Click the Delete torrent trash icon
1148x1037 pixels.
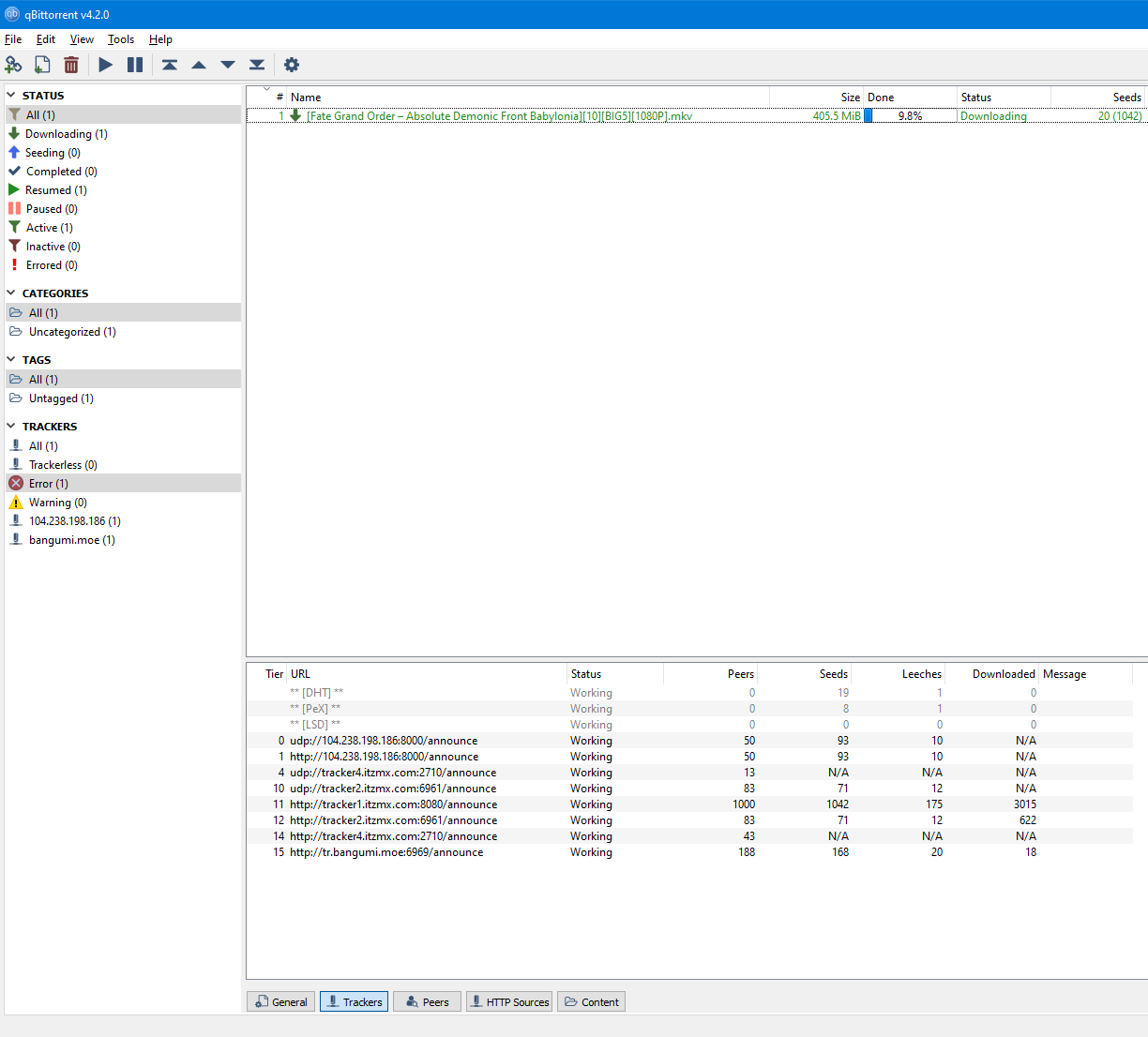tap(71, 65)
